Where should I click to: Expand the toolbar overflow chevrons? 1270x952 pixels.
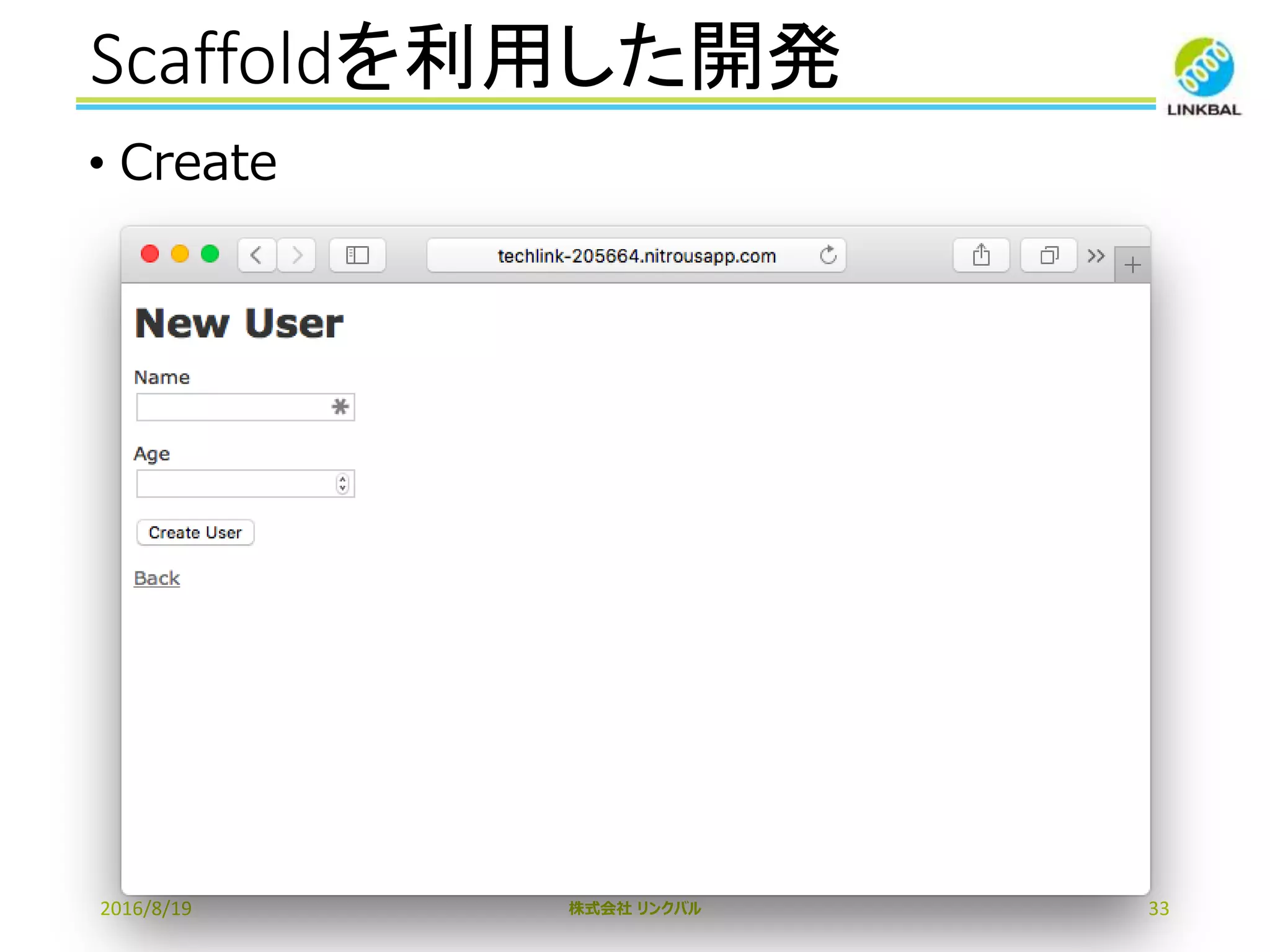(1096, 255)
